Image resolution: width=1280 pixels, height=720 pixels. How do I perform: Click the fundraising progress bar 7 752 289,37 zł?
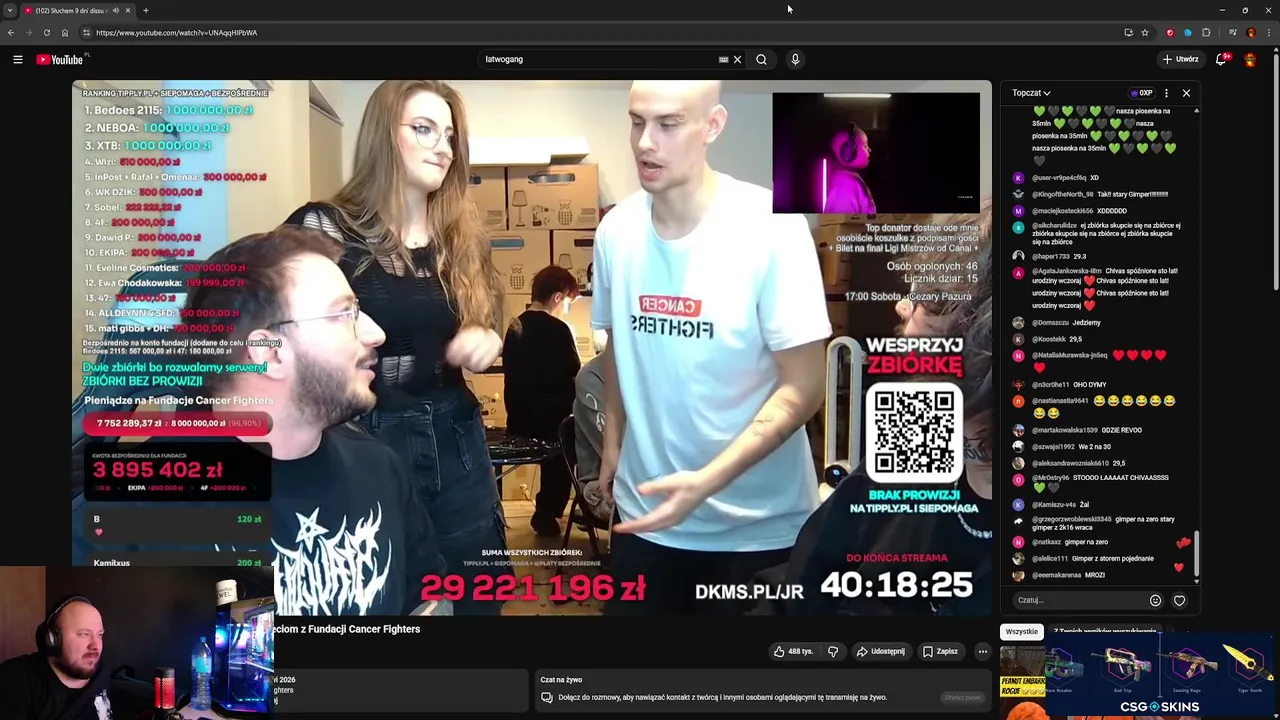click(177, 423)
